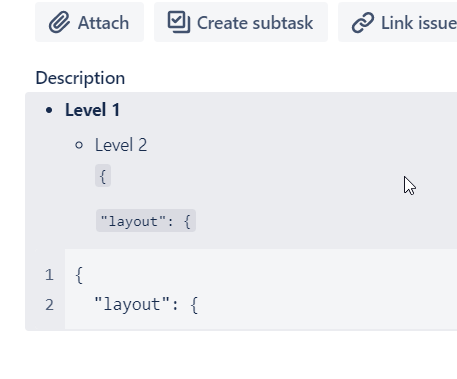
Task: Select the hollow bullet before Level 2
Action: 79,145
